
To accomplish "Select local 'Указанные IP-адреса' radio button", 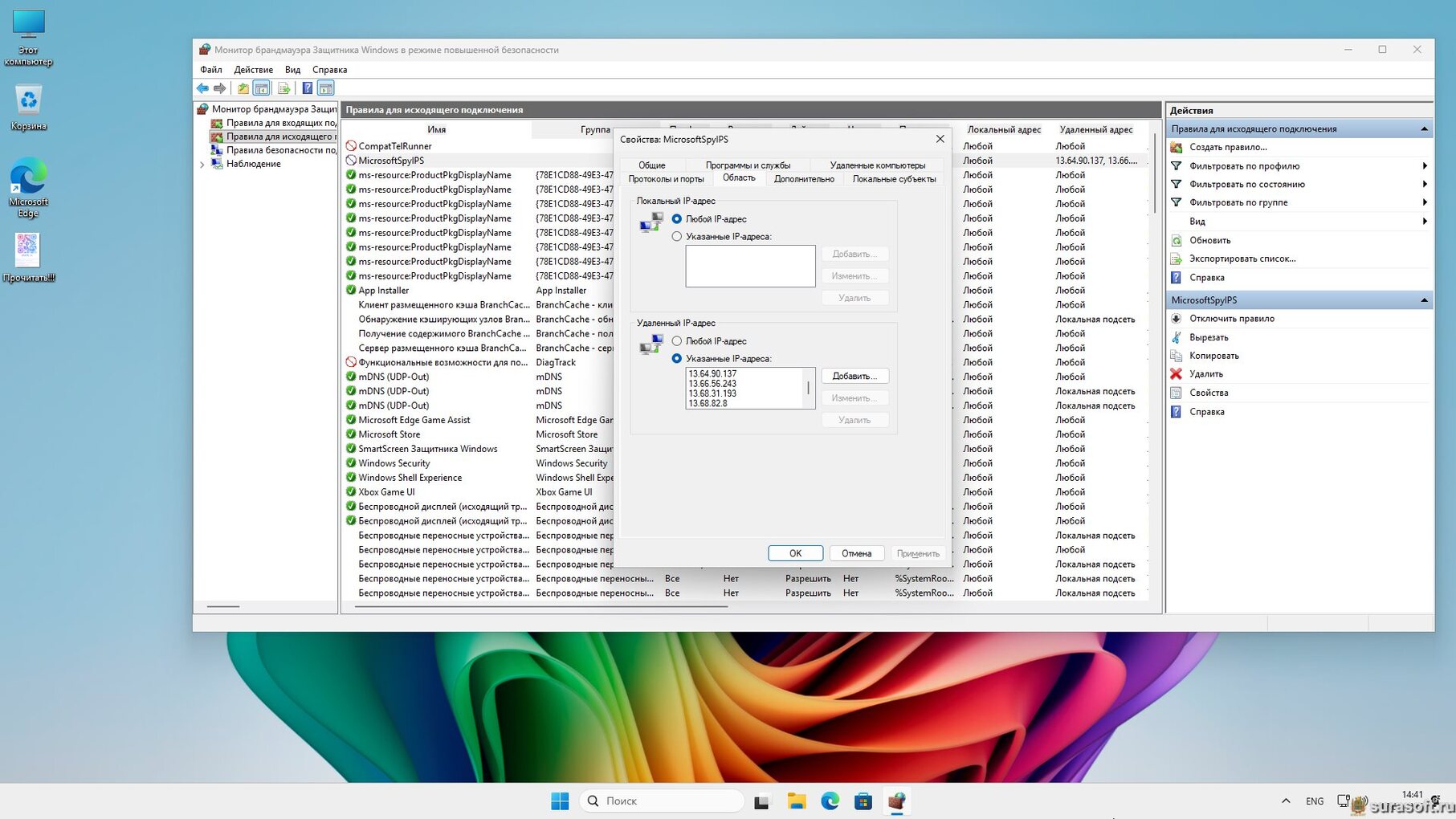I will tap(677, 237).
